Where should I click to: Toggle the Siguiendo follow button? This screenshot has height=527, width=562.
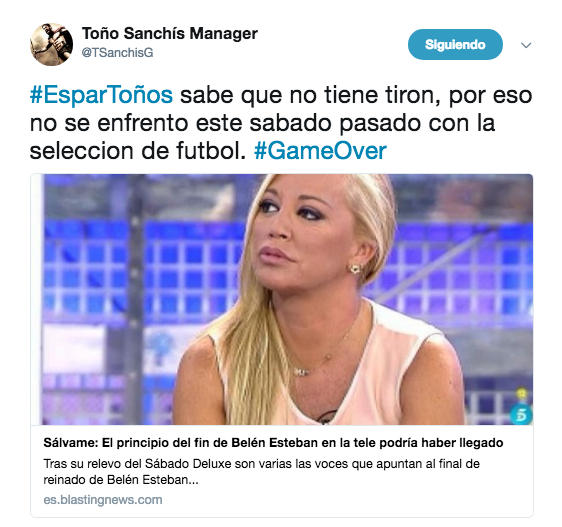tap(455, 44)
